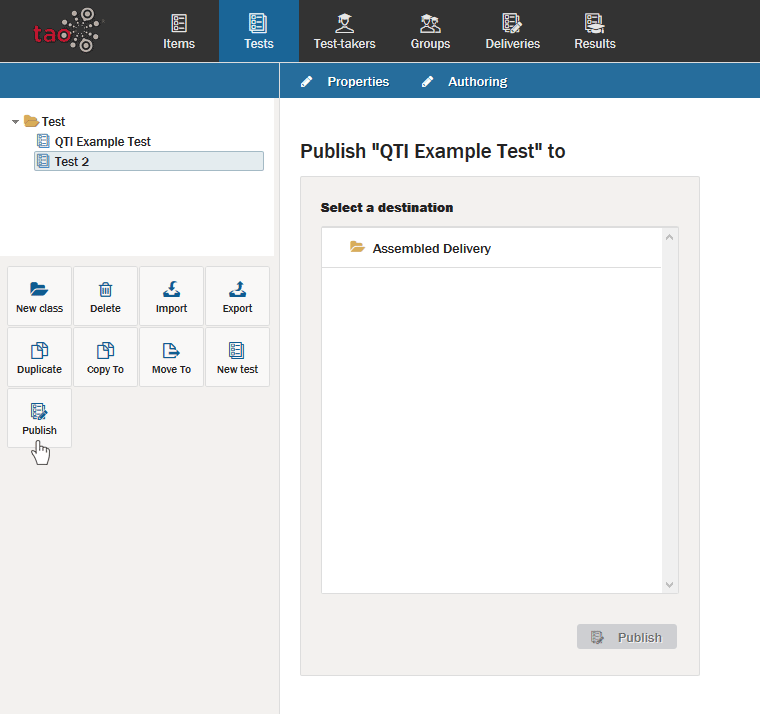Switch to the Authoring tab
The width and height of the screenshot is (760, 714).
476,82
